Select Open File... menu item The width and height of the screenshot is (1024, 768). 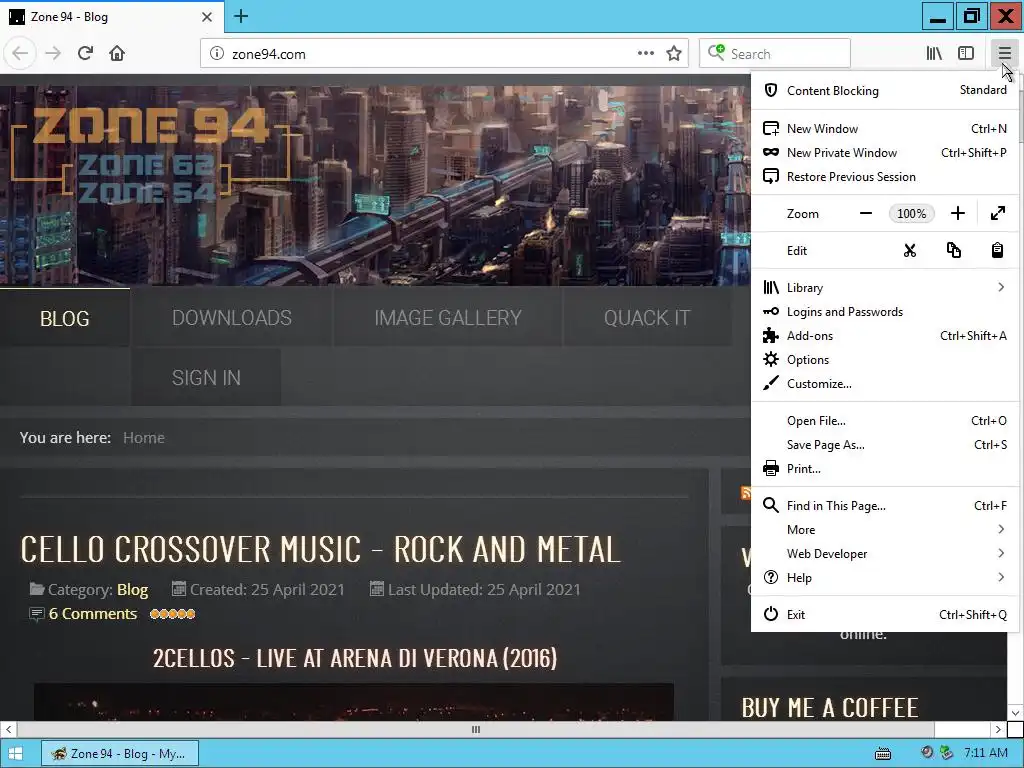point(885,421)
